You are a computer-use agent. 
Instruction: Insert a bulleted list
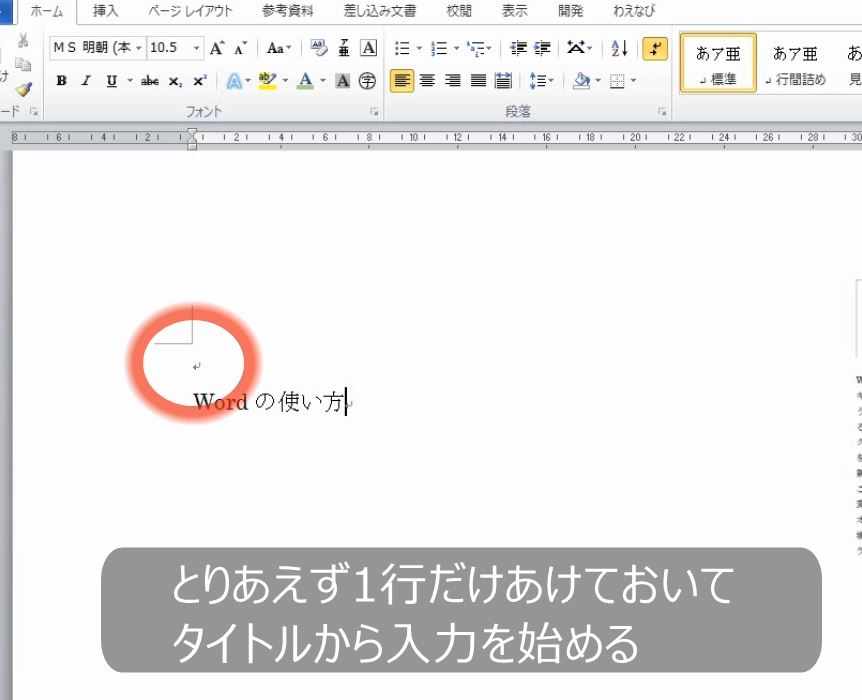click(402, 48)
